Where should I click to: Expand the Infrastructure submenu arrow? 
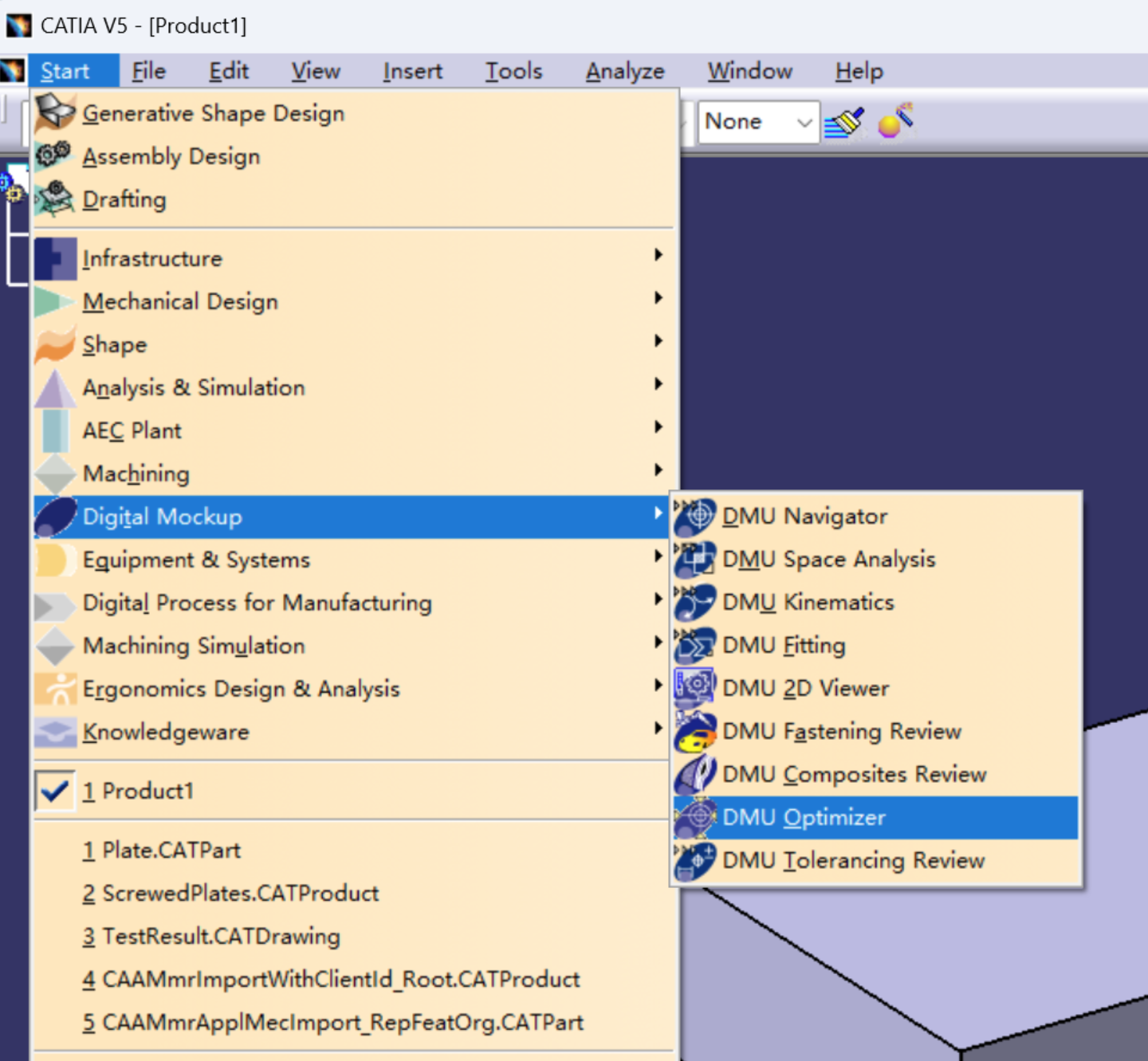pos(658,255)
